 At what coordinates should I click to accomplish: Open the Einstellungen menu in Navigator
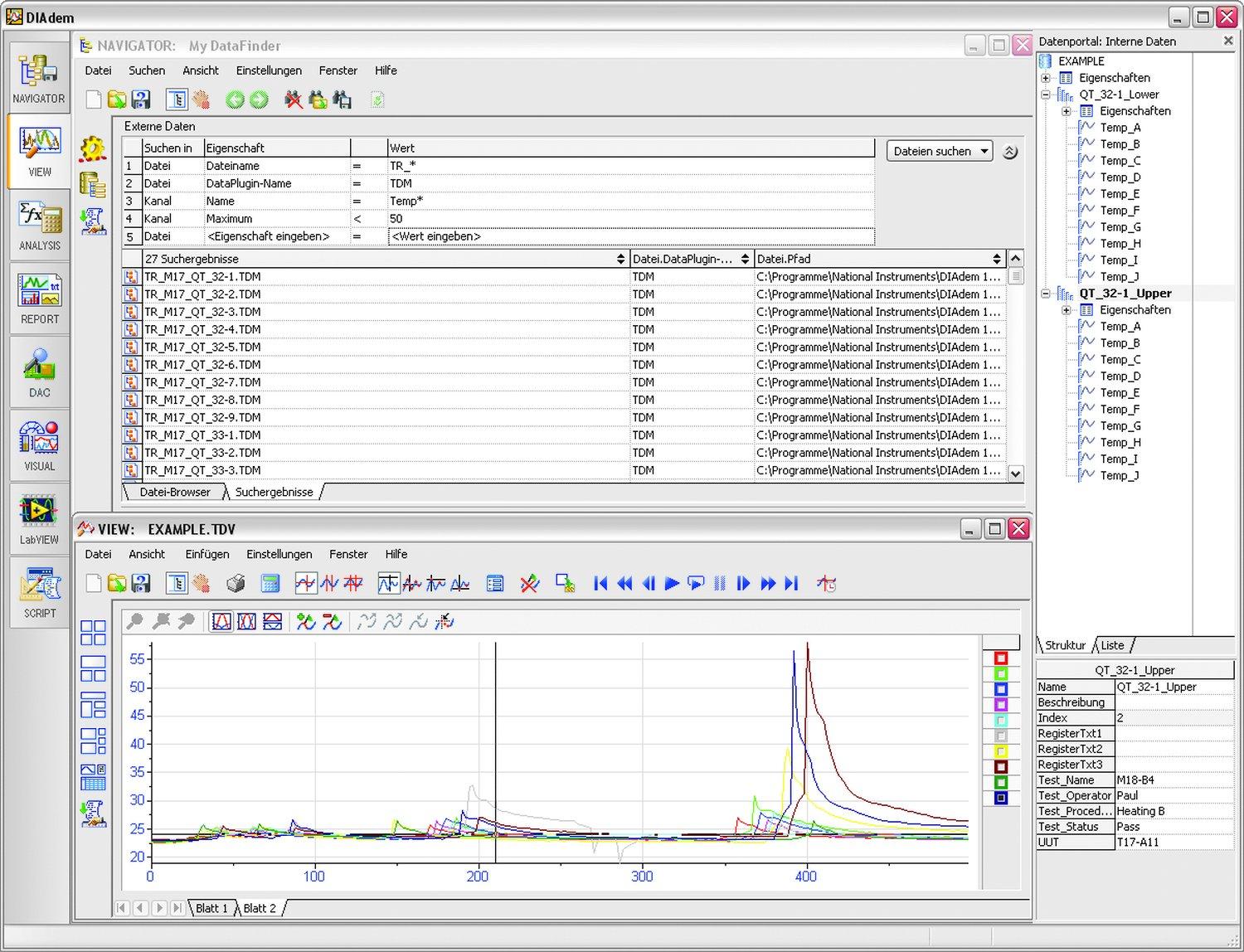pyautogui.click(x=269, y=70)
